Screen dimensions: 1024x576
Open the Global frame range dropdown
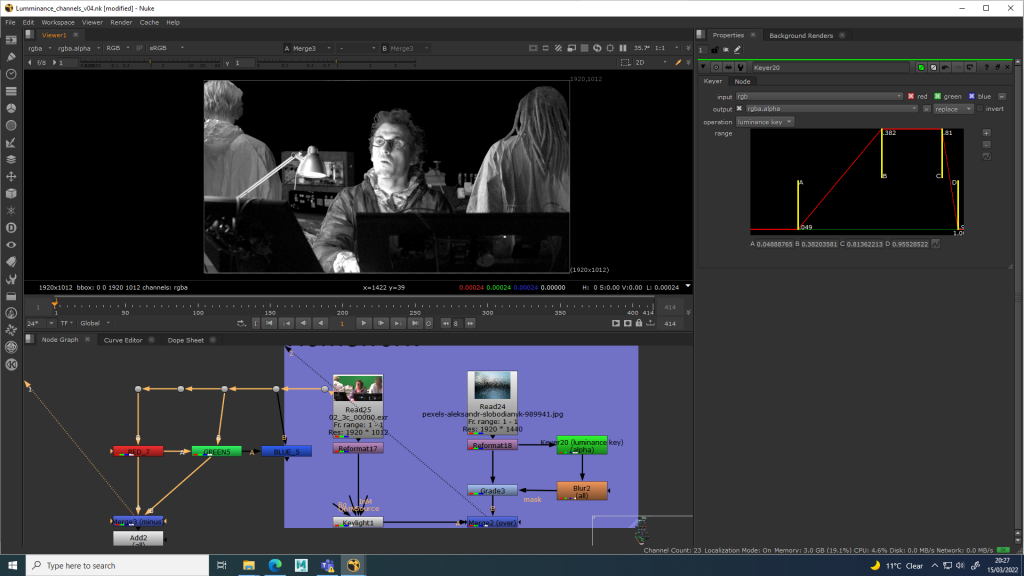(95, 323)
